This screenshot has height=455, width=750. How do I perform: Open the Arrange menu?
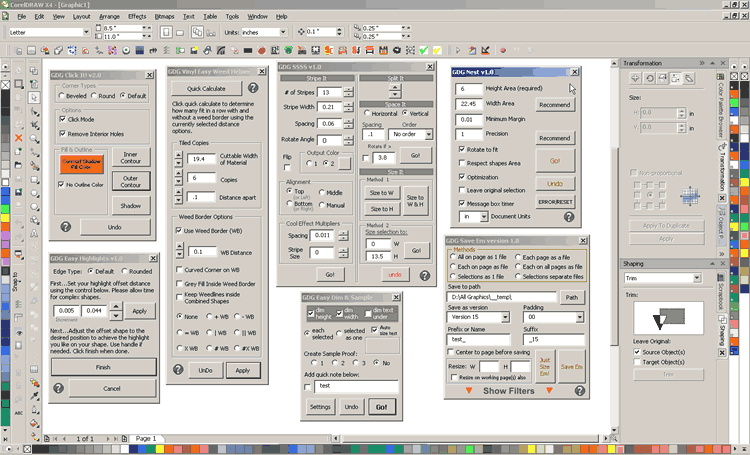[x=110, y=16]
